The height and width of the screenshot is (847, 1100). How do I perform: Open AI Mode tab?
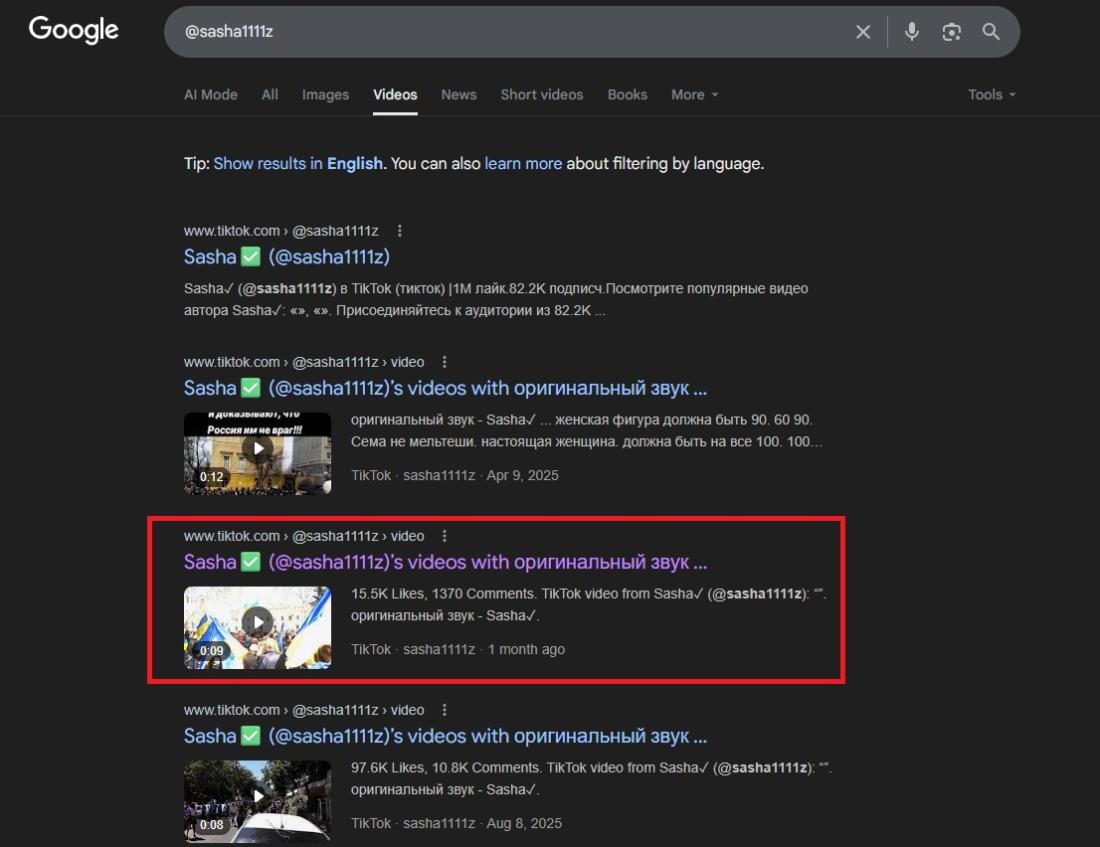tap(210, 95)
